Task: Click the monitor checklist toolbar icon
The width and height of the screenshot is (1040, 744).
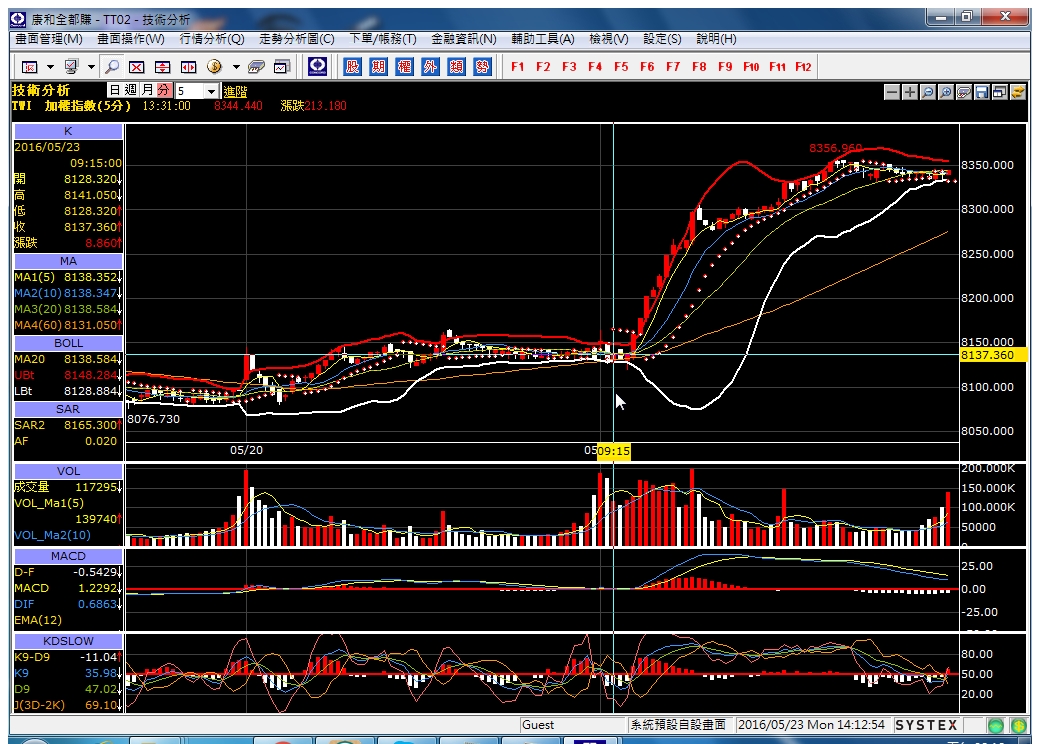Action: [71, 66]
